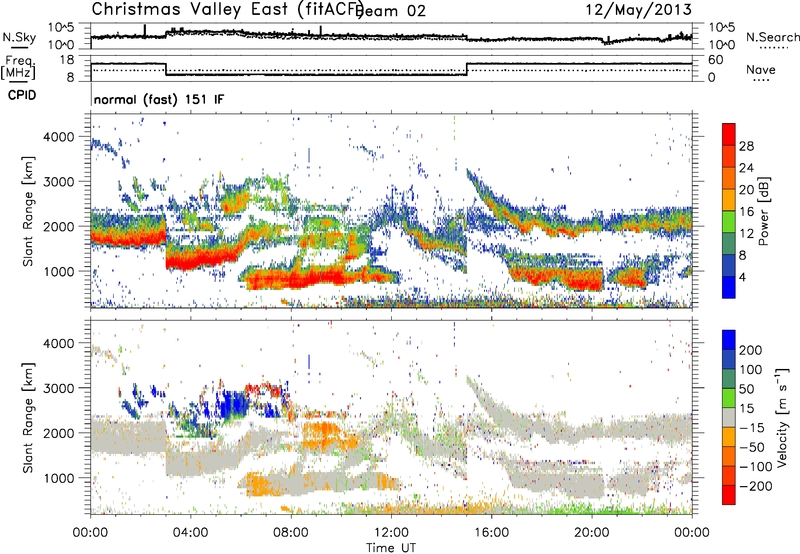Click the '8' power colorbar label
Image resolution: width=800 pixels, height=554 pixels.
click(x=743, y=256)
